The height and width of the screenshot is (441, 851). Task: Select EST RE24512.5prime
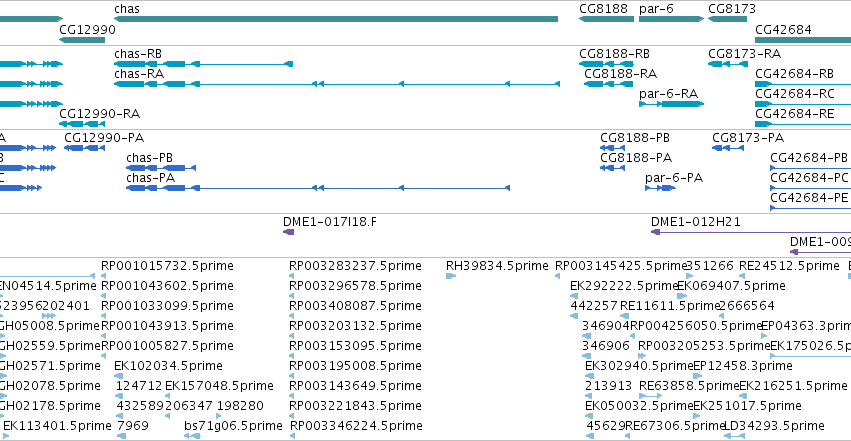click(789, 266)
